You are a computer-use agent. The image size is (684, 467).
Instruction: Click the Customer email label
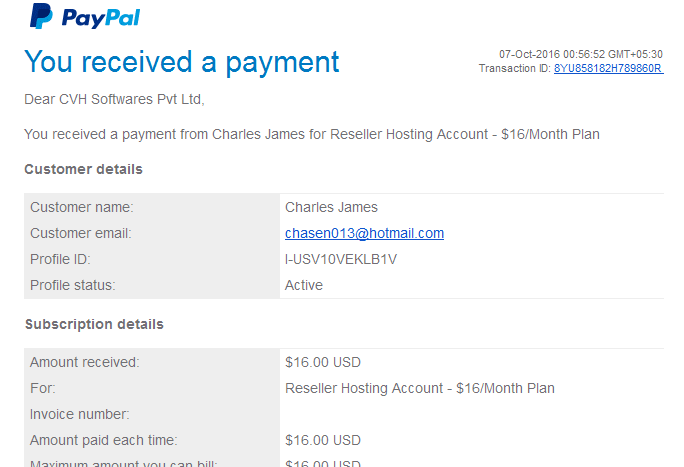coord(81,233)
